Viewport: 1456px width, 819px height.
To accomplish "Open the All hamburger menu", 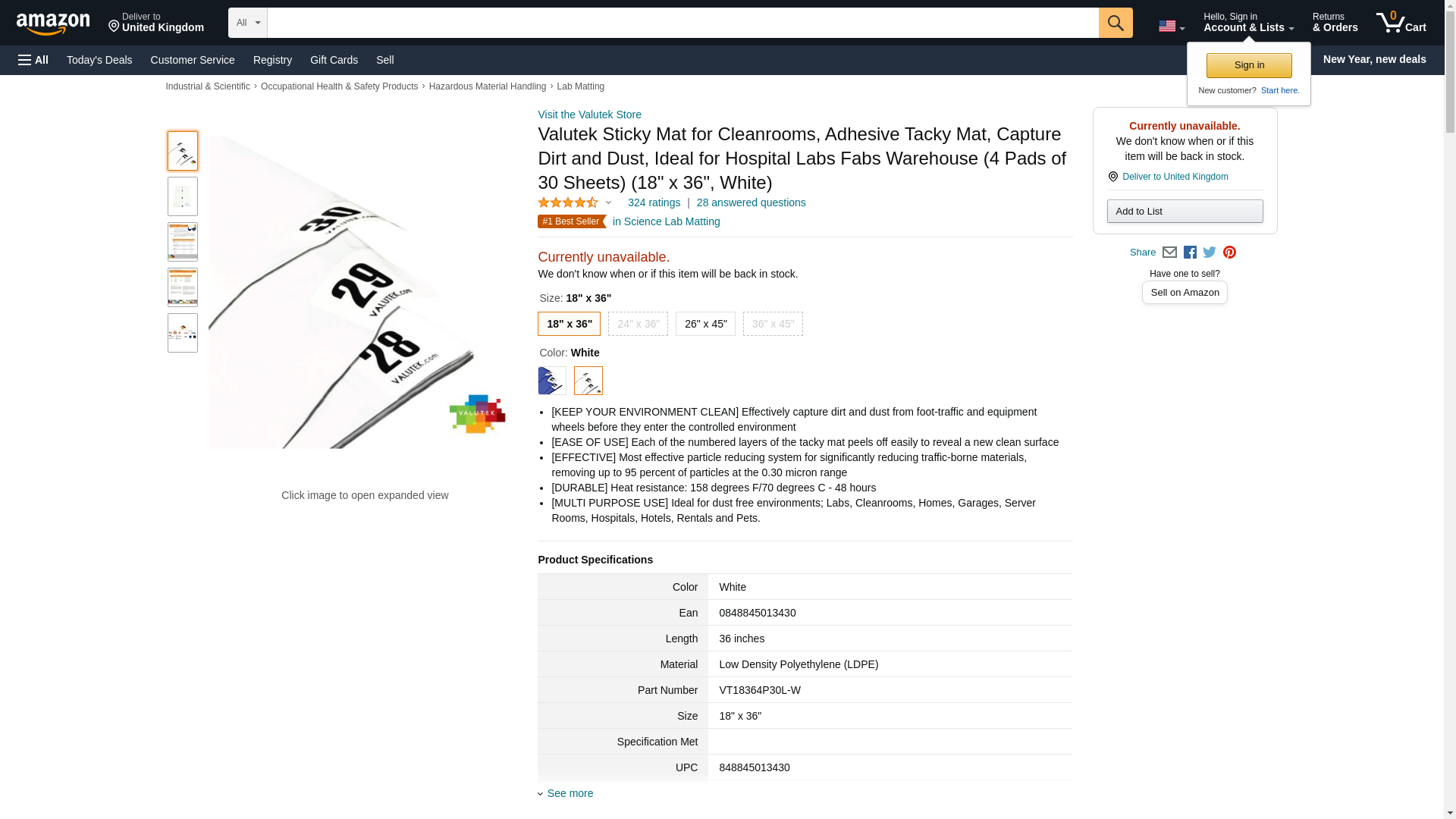I will 33,60.
